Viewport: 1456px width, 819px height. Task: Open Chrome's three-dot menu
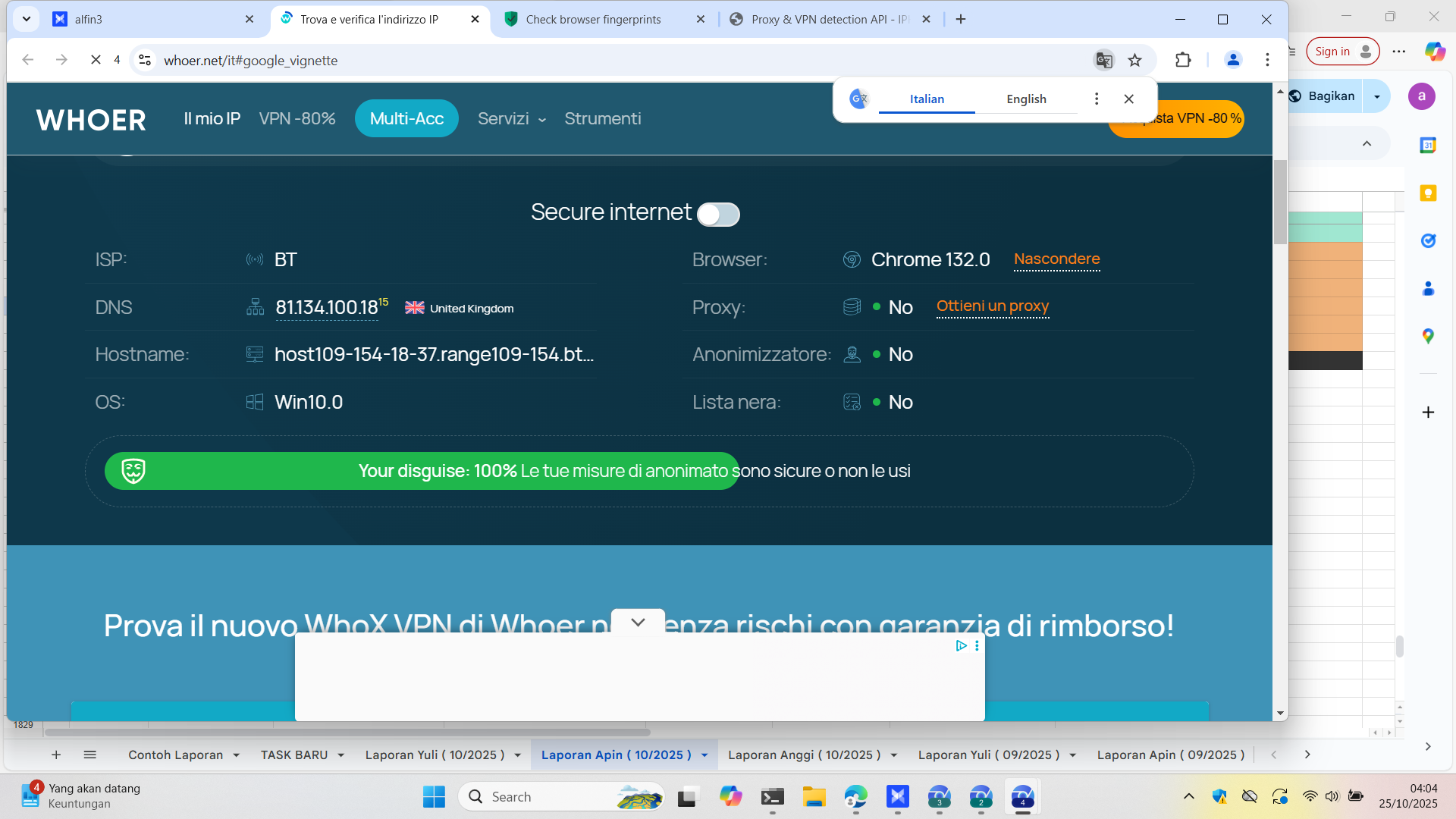point(1267,60)
